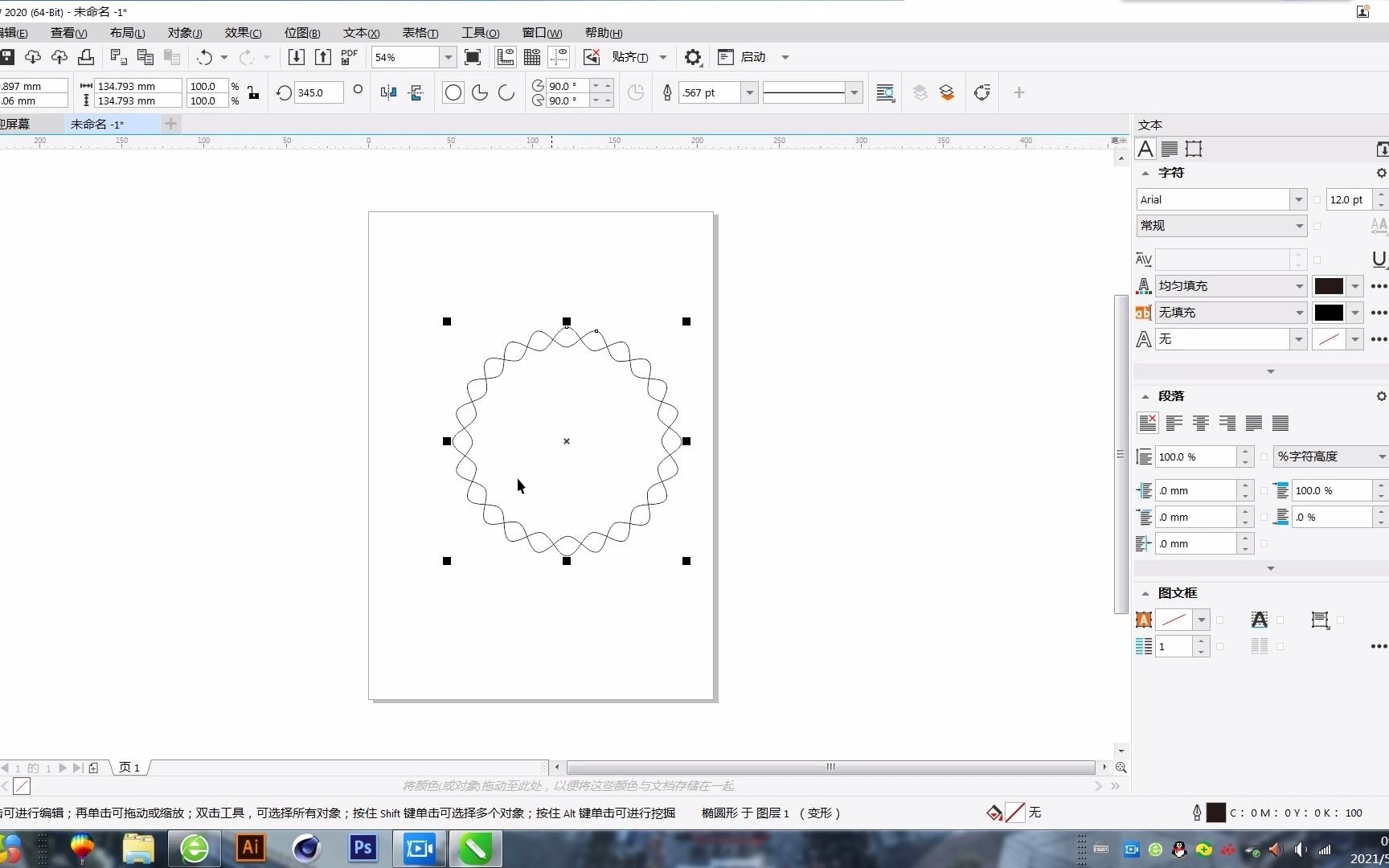Click the Import icon with down arrow
This screenshot has width=1389, height=868.
coord(296,57)
